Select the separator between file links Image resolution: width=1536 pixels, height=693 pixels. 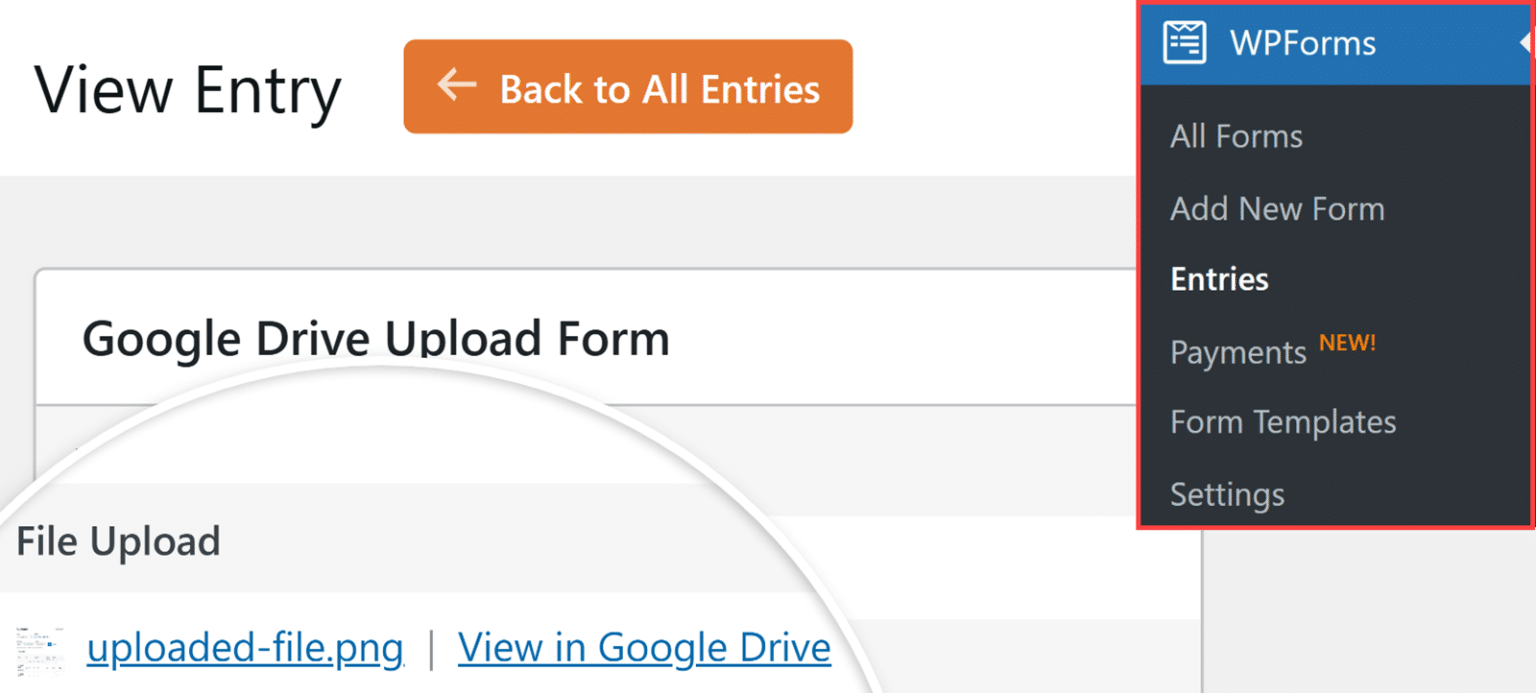pos(431,647)
